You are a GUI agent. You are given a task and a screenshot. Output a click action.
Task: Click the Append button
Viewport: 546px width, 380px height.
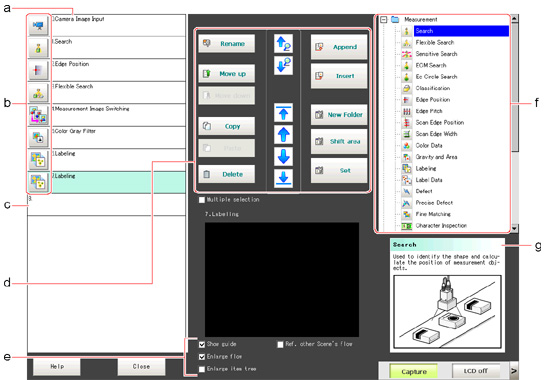[339, 47]
